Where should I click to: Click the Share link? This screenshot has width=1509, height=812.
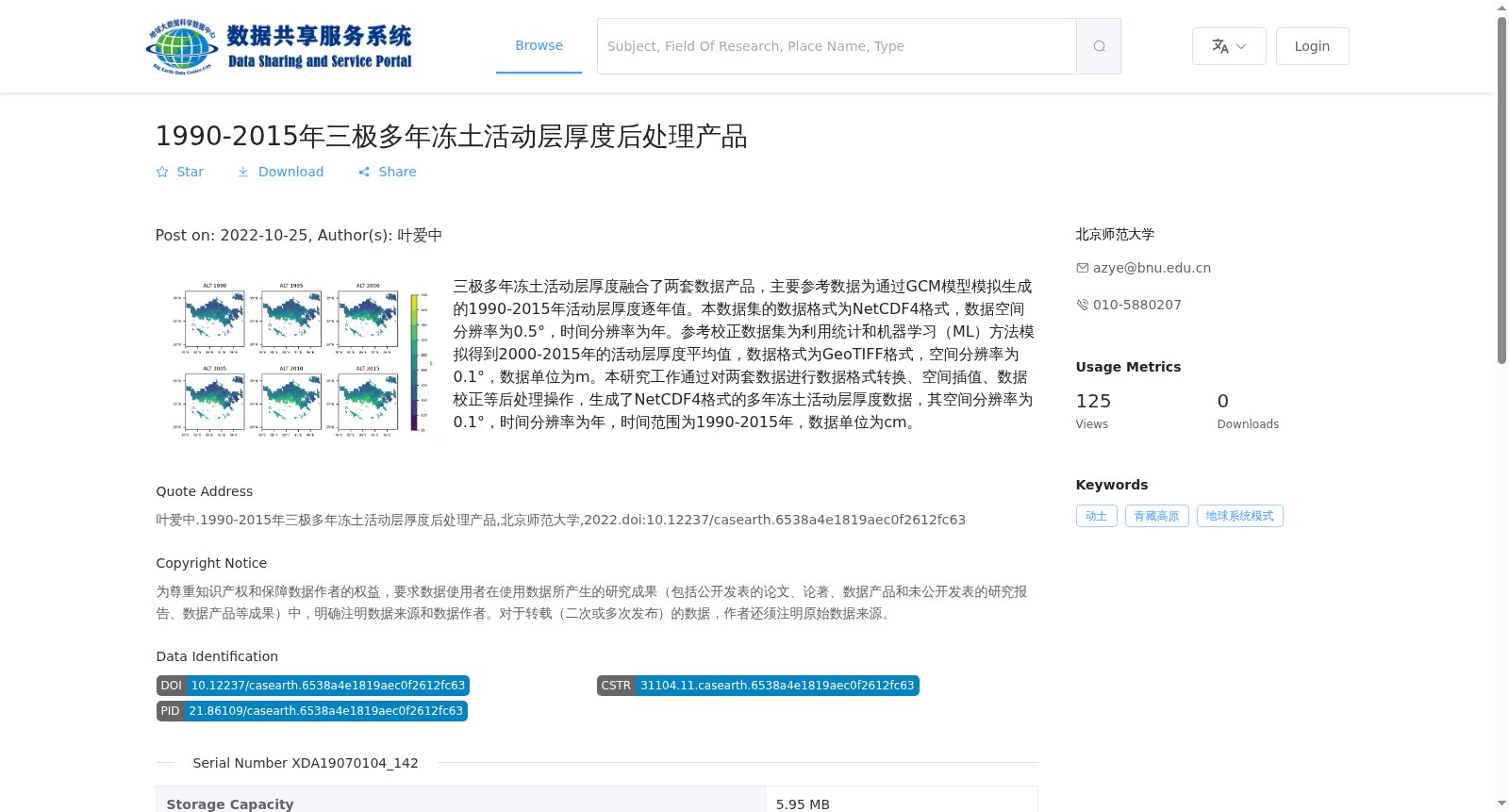click(388, 172)
